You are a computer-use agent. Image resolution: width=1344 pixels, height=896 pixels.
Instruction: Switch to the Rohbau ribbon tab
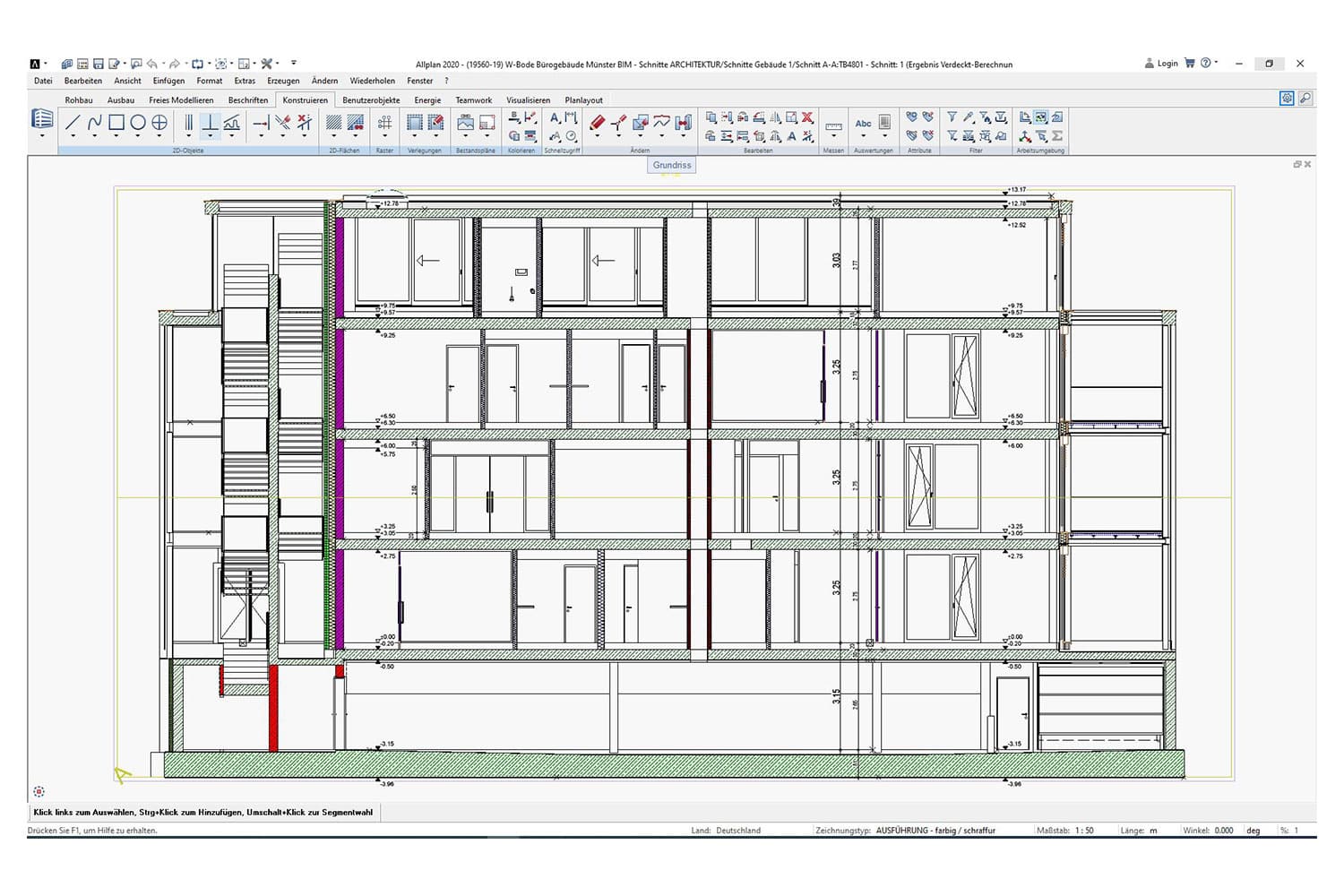79,100
